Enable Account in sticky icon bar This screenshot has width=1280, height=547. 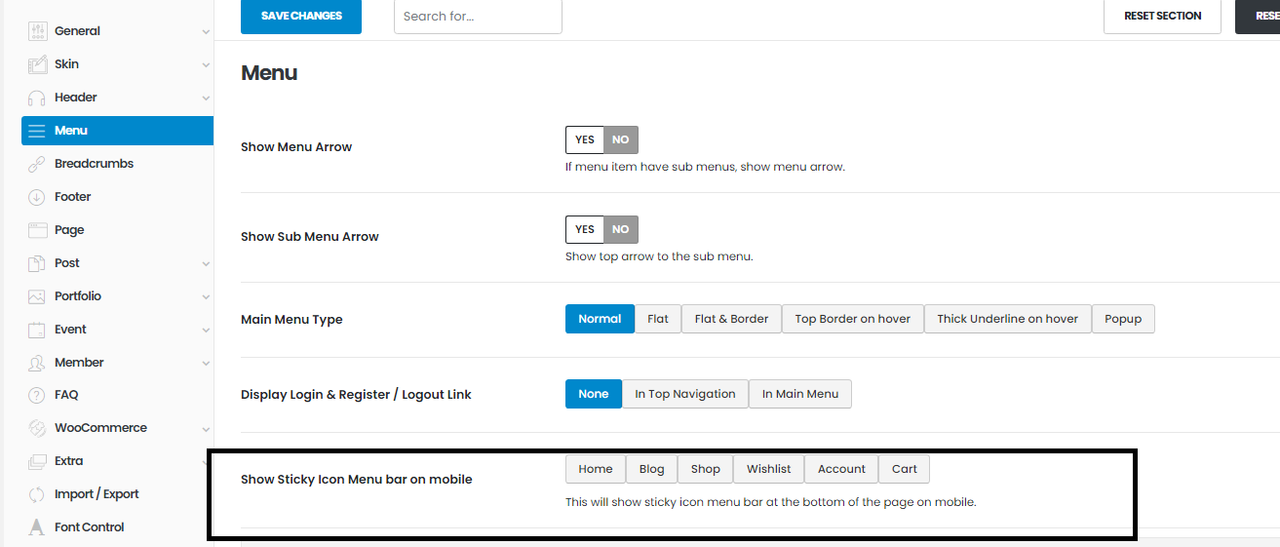842,469
